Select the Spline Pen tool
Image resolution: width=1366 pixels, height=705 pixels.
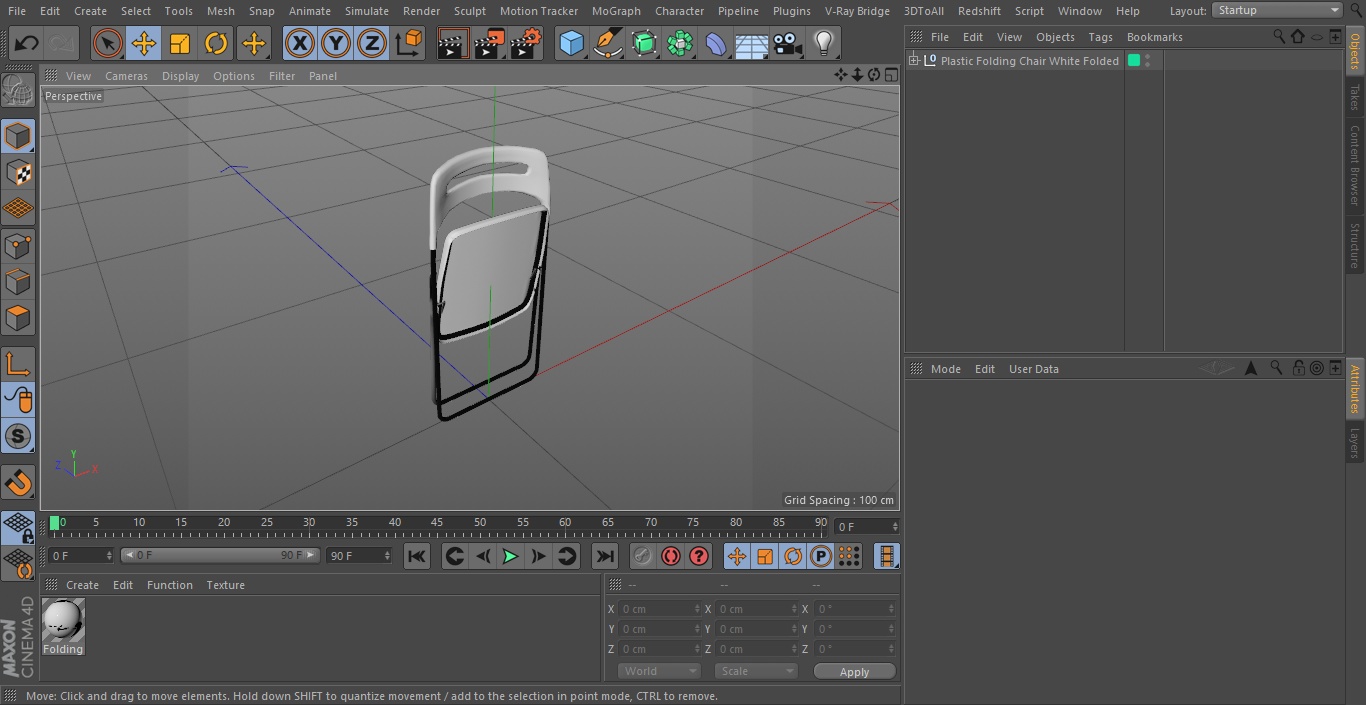(608, 43)
